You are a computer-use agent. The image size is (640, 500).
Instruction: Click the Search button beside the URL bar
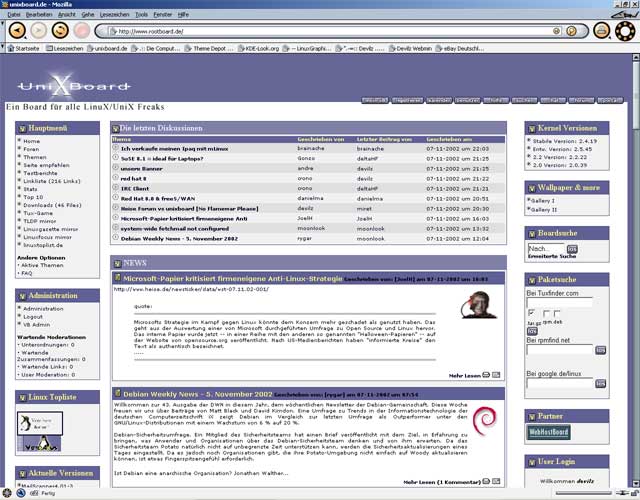571,31
